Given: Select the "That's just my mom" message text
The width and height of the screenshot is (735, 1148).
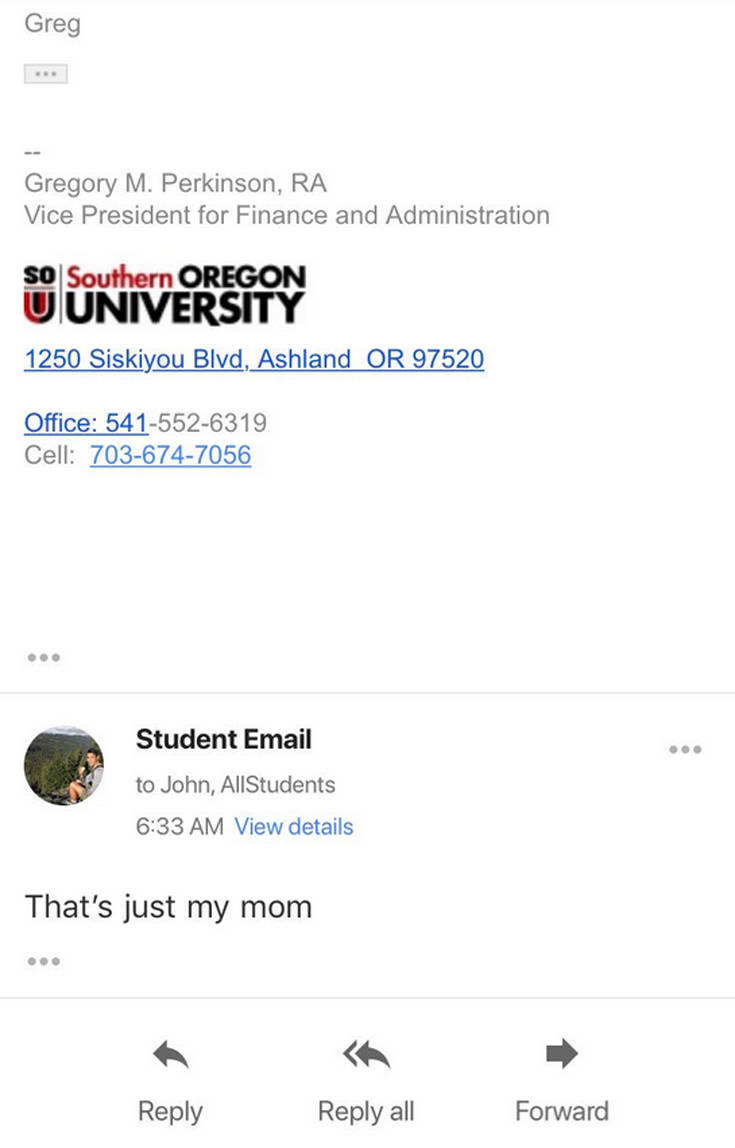Looking at the screenshot, I should [x=168, y=907].
